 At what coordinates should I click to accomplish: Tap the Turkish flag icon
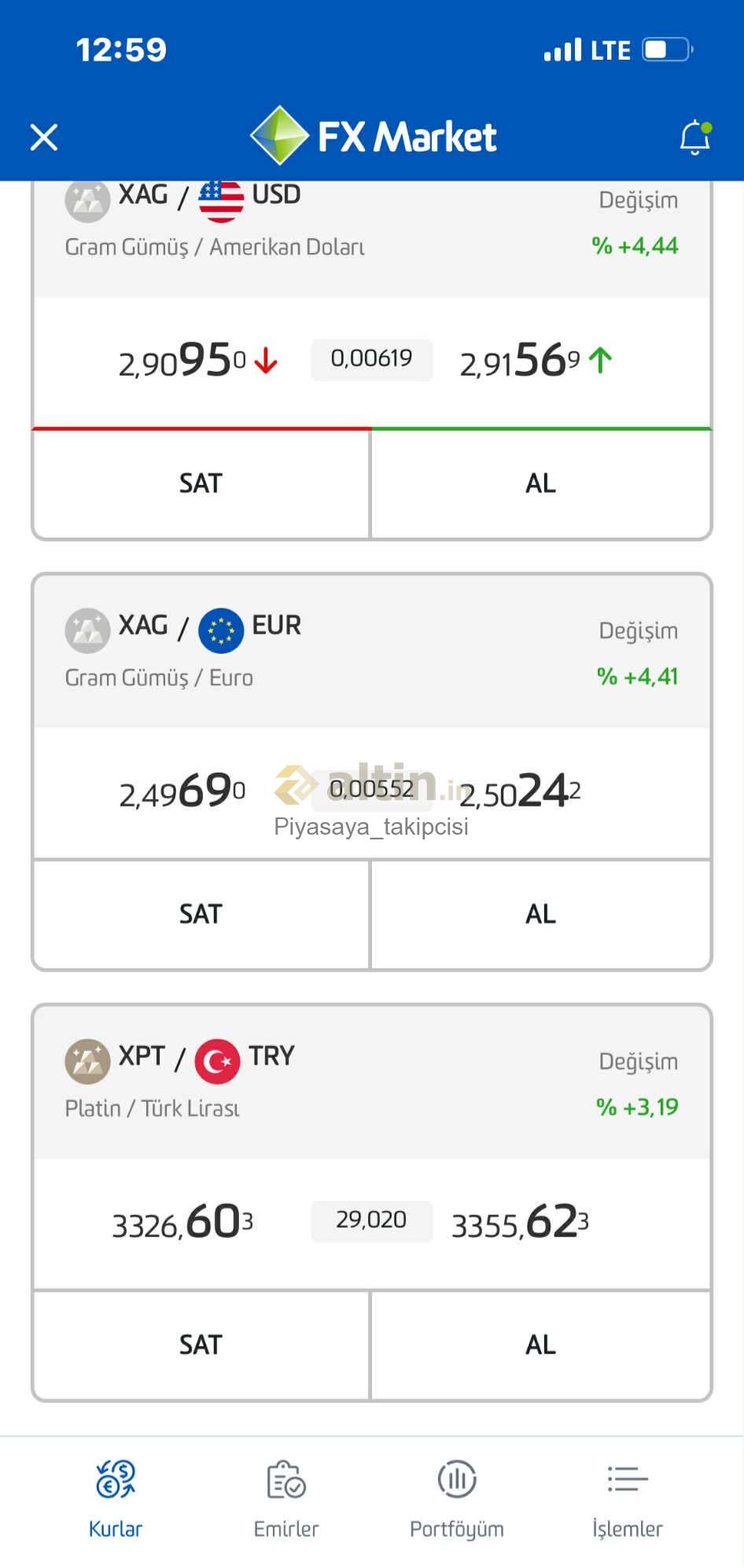coord(217,1061)
